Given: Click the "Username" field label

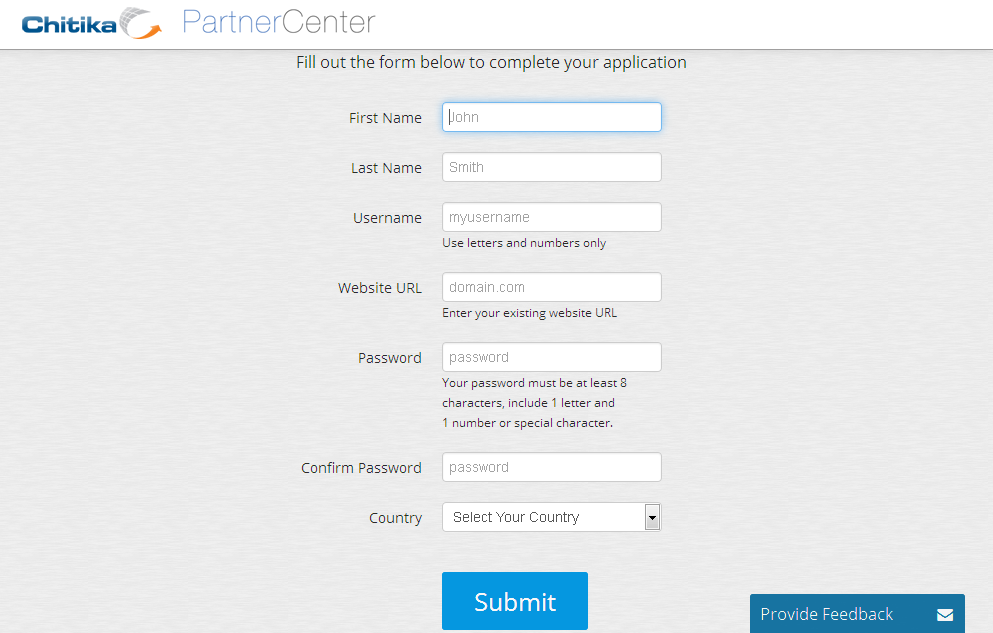Looking at the screenshot, I should point(387,218).
